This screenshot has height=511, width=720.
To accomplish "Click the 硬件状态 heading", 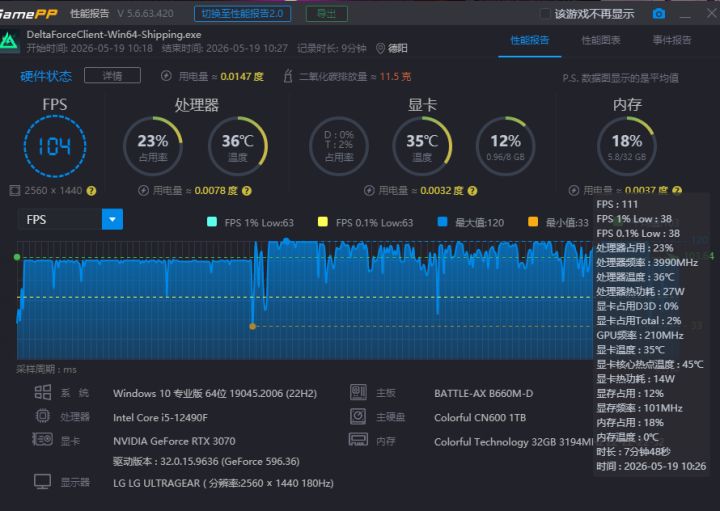I will [x=46, y=76].
